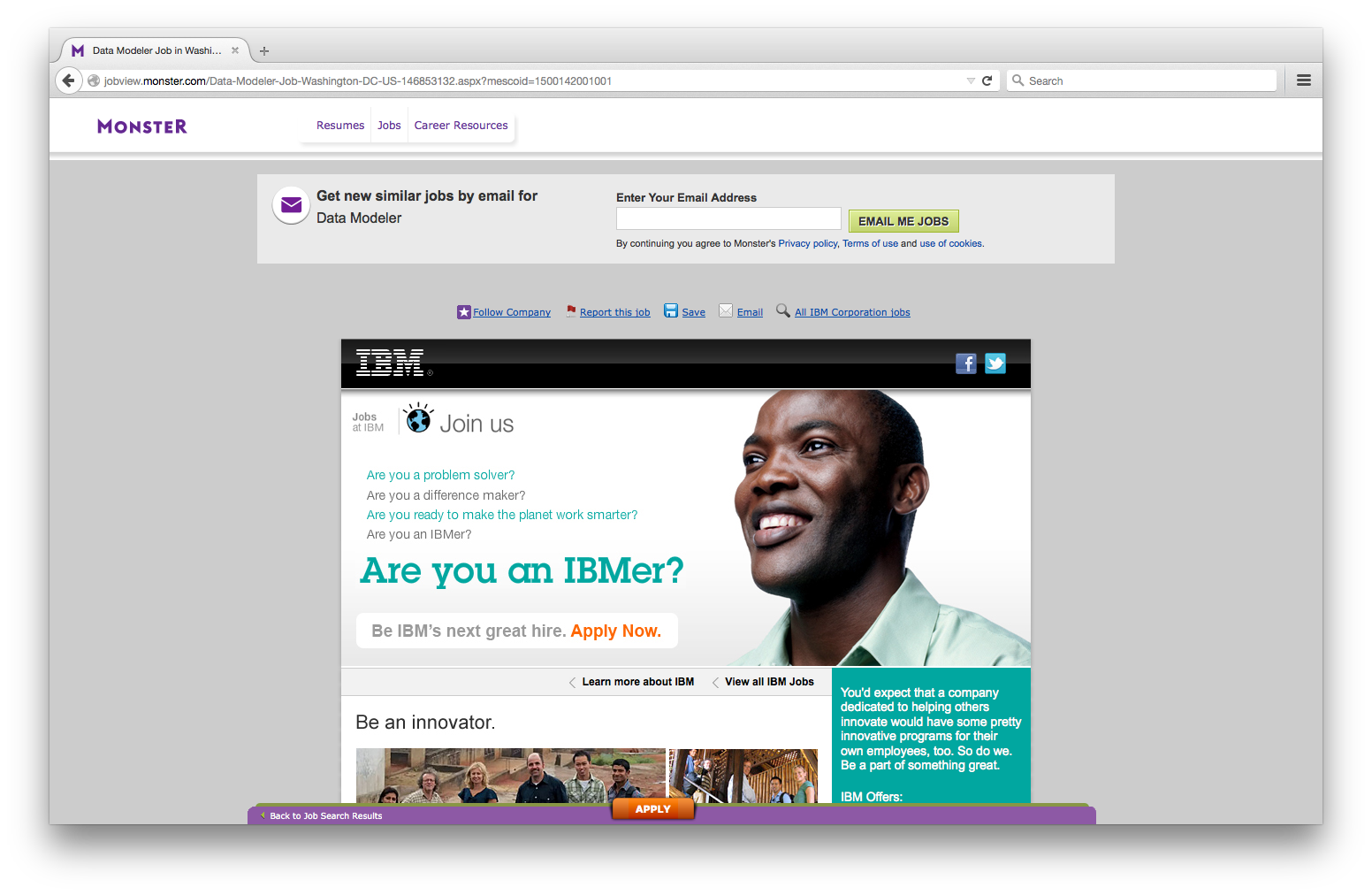This screenshot has width=1372, height=895.
Task: Click Are you a problem solver? text
Action: tap(440, 475)
